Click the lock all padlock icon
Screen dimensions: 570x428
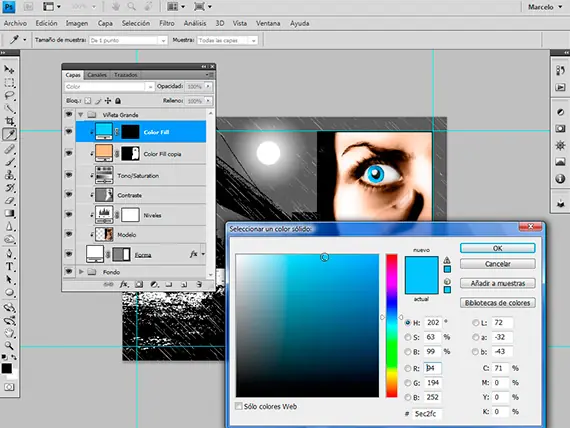[118, 101]
